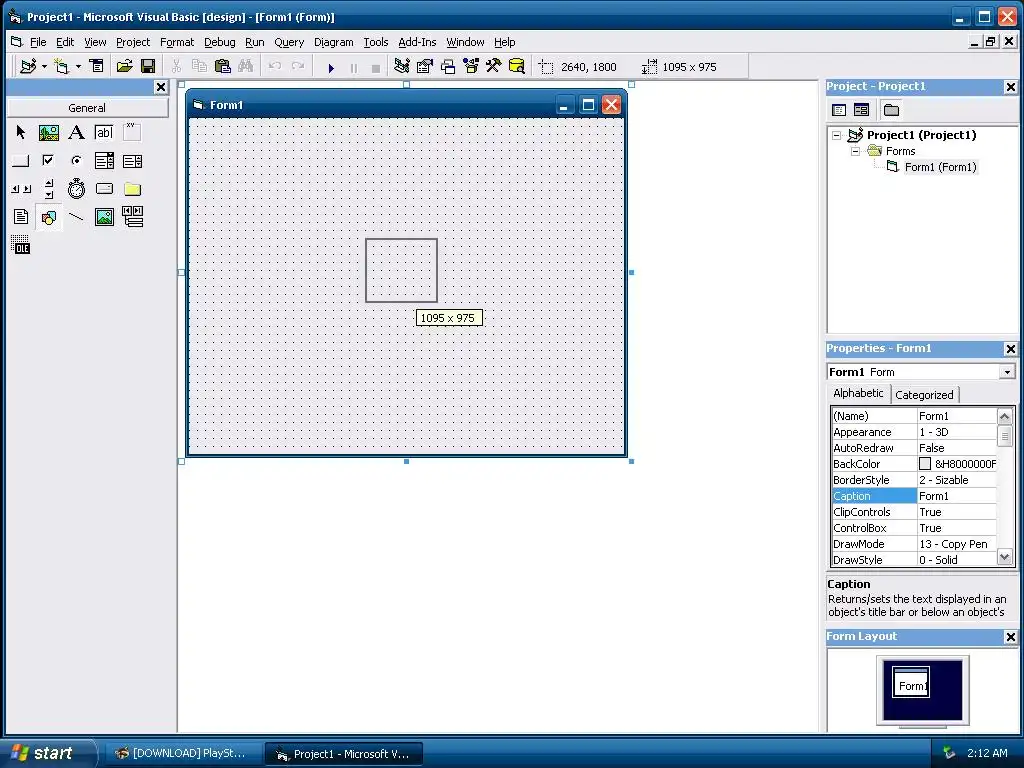Select the OLE container tool
This screenshot has height=768, width=1024.
[21, 246]
